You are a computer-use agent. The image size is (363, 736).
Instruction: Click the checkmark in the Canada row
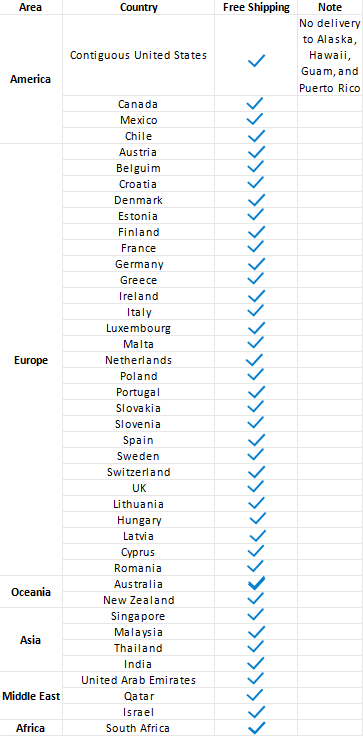click(255, 104)
